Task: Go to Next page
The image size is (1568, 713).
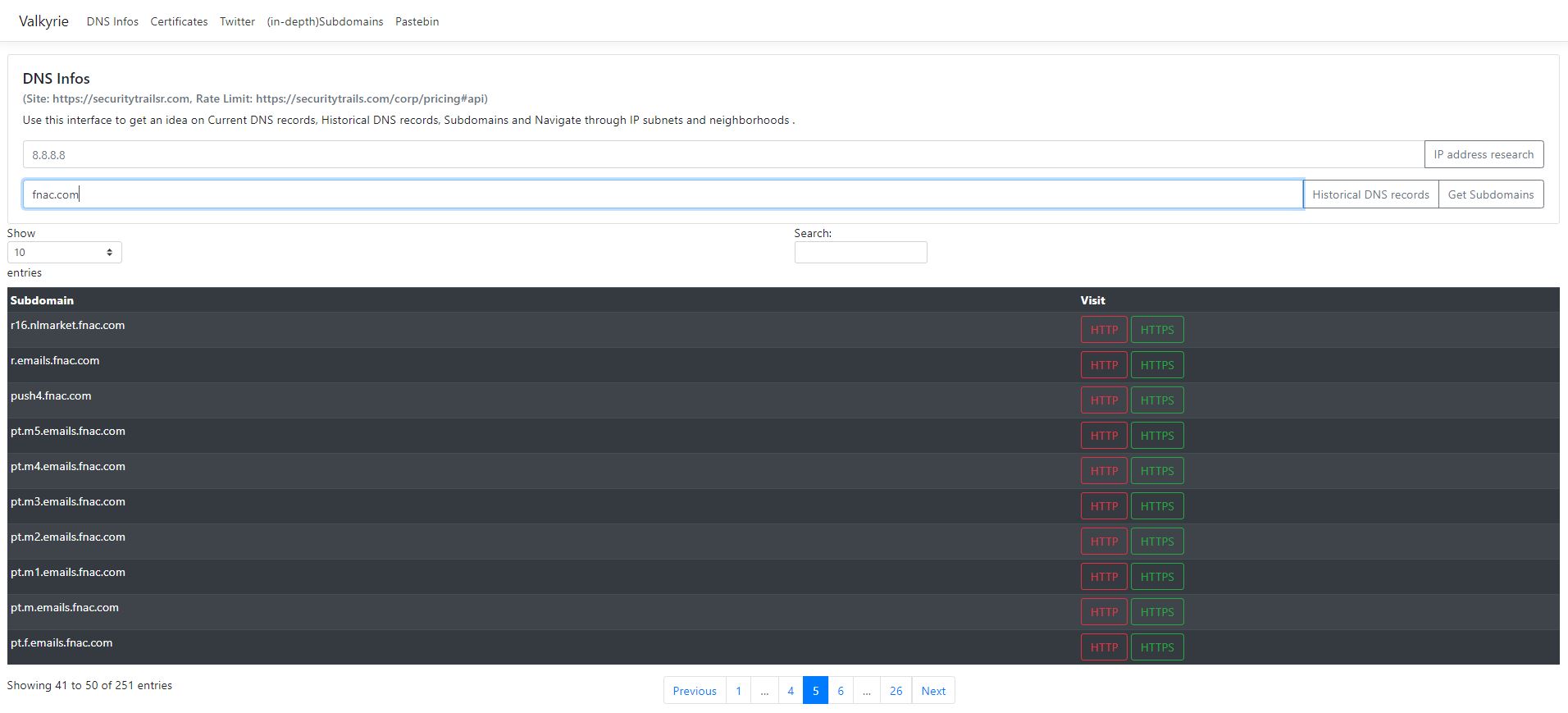Action: (933, 691)
